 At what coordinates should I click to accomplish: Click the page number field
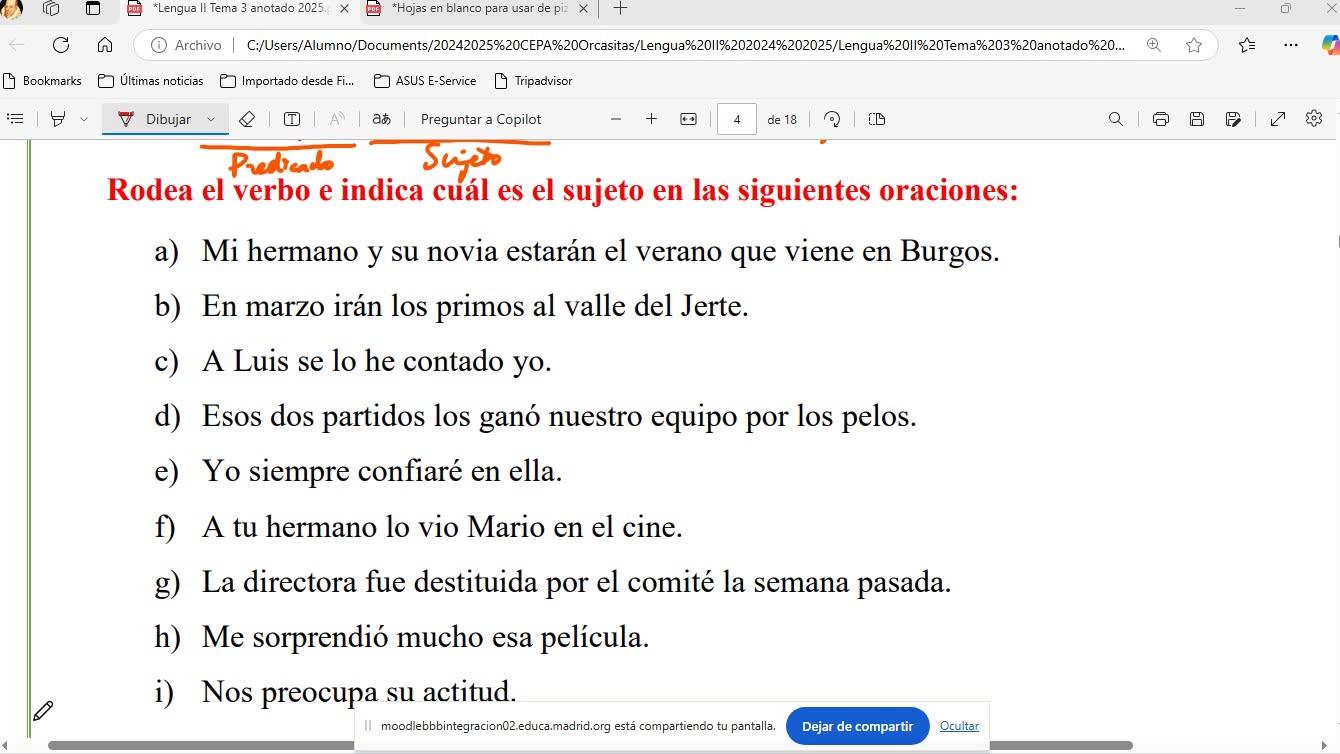737,119
